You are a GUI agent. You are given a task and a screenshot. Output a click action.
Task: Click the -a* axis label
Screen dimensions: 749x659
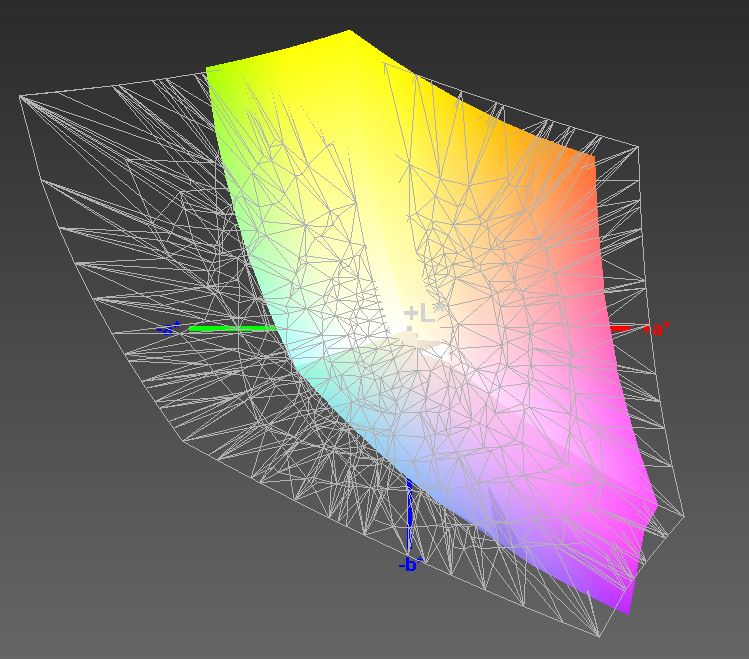pos(170,329)
